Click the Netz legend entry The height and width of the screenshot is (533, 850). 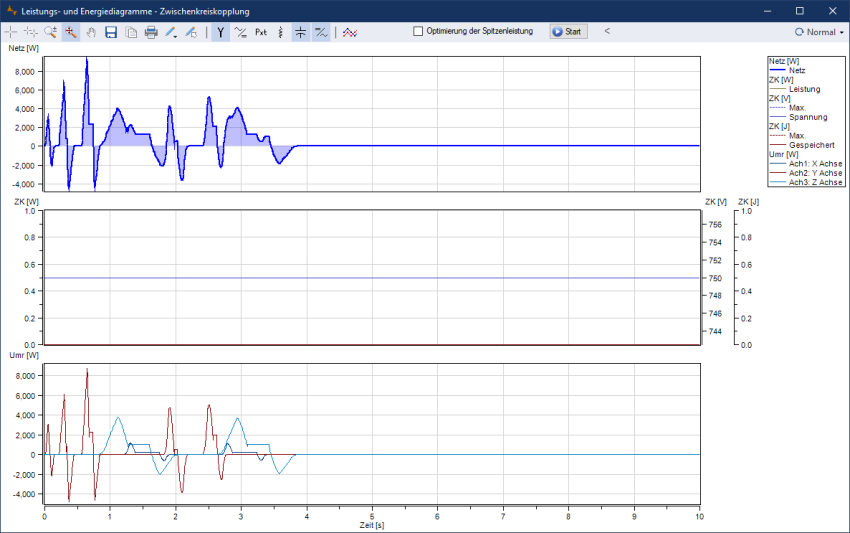(797, 70)
